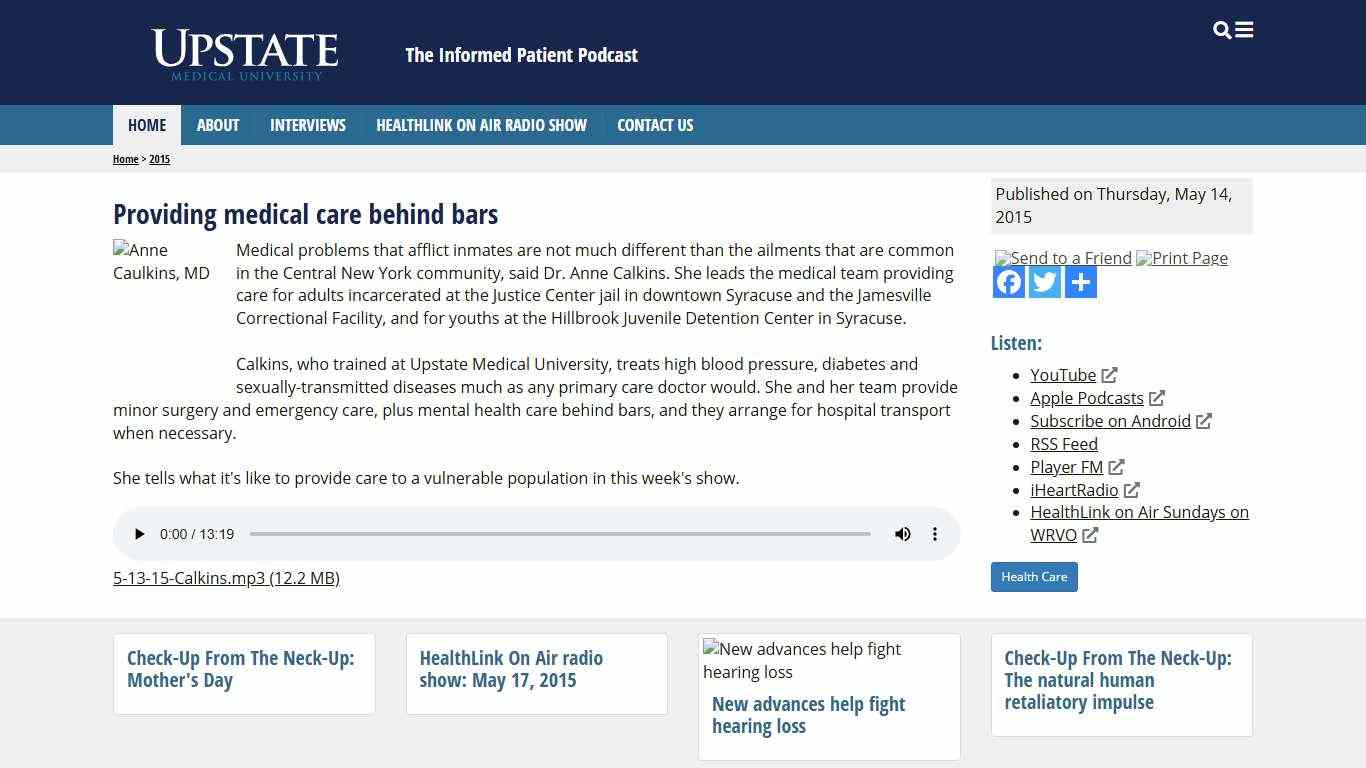Viewport: 1366px width, 768px height.
Task: Open the hamburger navigation menu
Action: pyautogui.click(x=1243, y=30)
